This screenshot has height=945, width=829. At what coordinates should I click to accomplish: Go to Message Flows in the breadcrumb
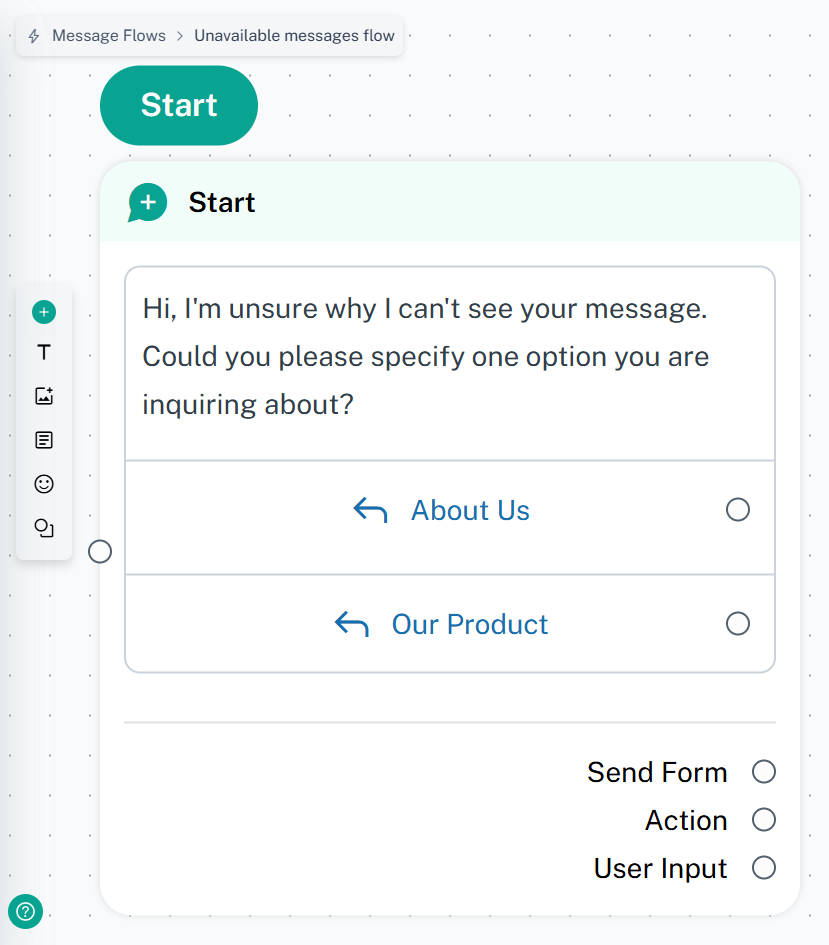point(109,36)
